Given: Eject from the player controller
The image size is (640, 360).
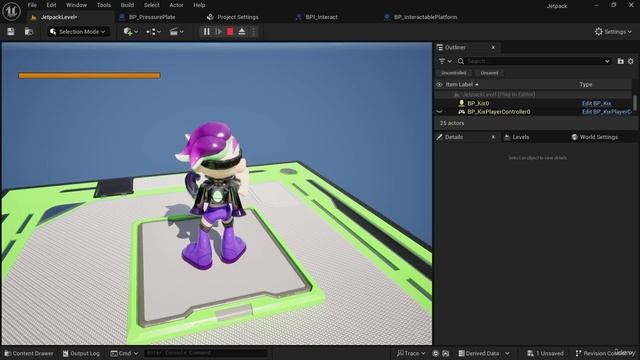Looking at the screenshot, I should point(242,31).
